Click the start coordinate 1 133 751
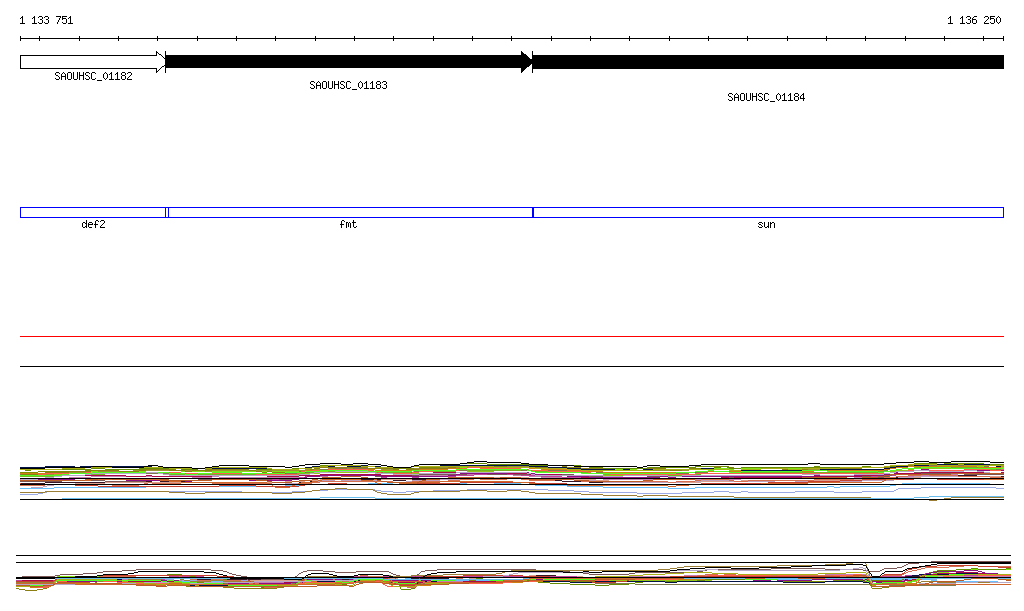The width and height of the screenshot is (1024, 611). (46, 21)
